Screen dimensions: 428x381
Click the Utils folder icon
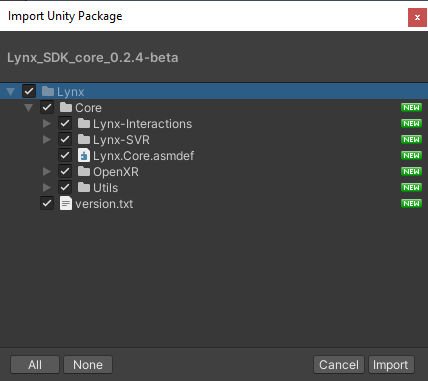[x=84, y=187]
